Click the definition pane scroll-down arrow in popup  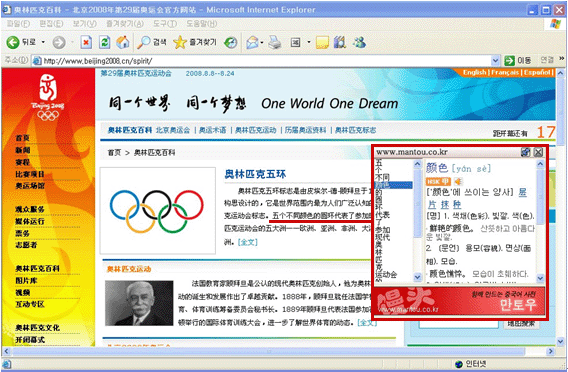(x=540, y=278)
